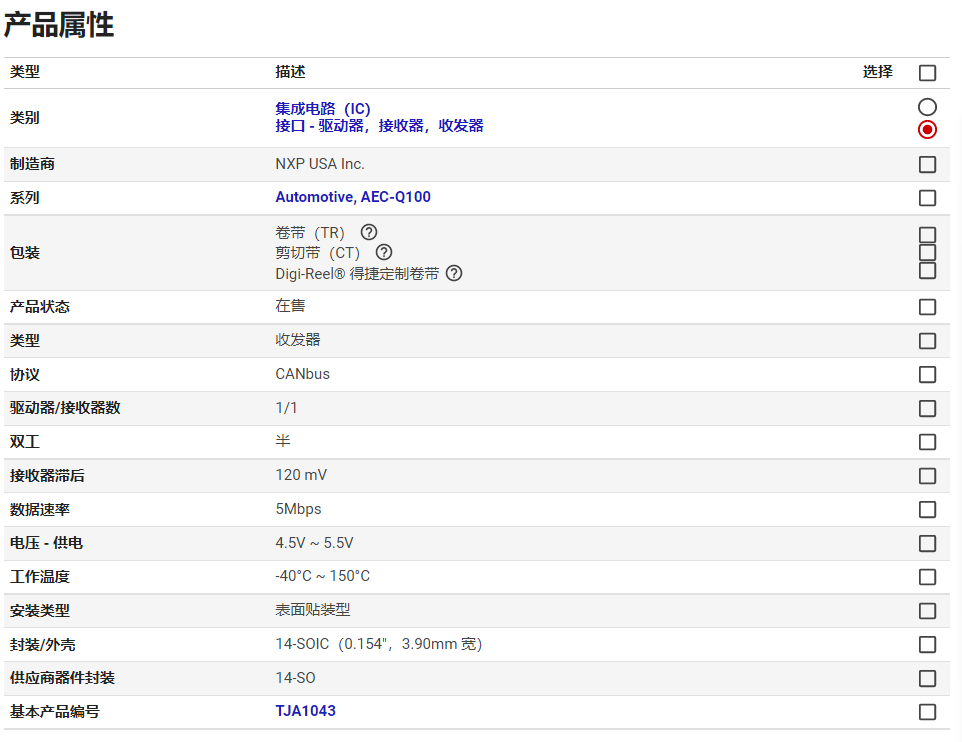
Task: Check the 接收器滞后 120 mV checkbox
Action: (927, 476)
